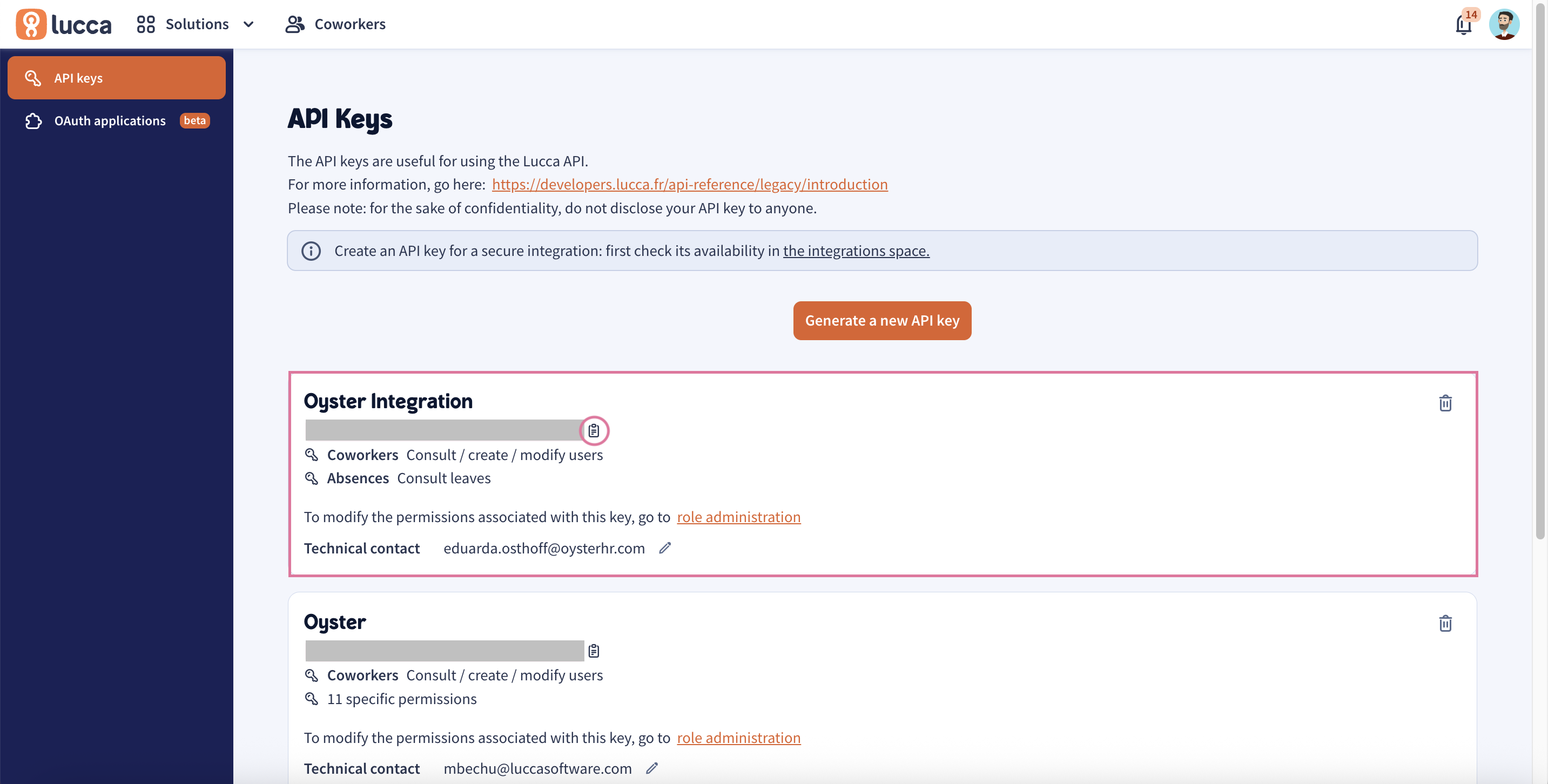The width and height of the screenshot is (1548, 784).
Task: Click the info icon in the banner
Action: [311, 251]
